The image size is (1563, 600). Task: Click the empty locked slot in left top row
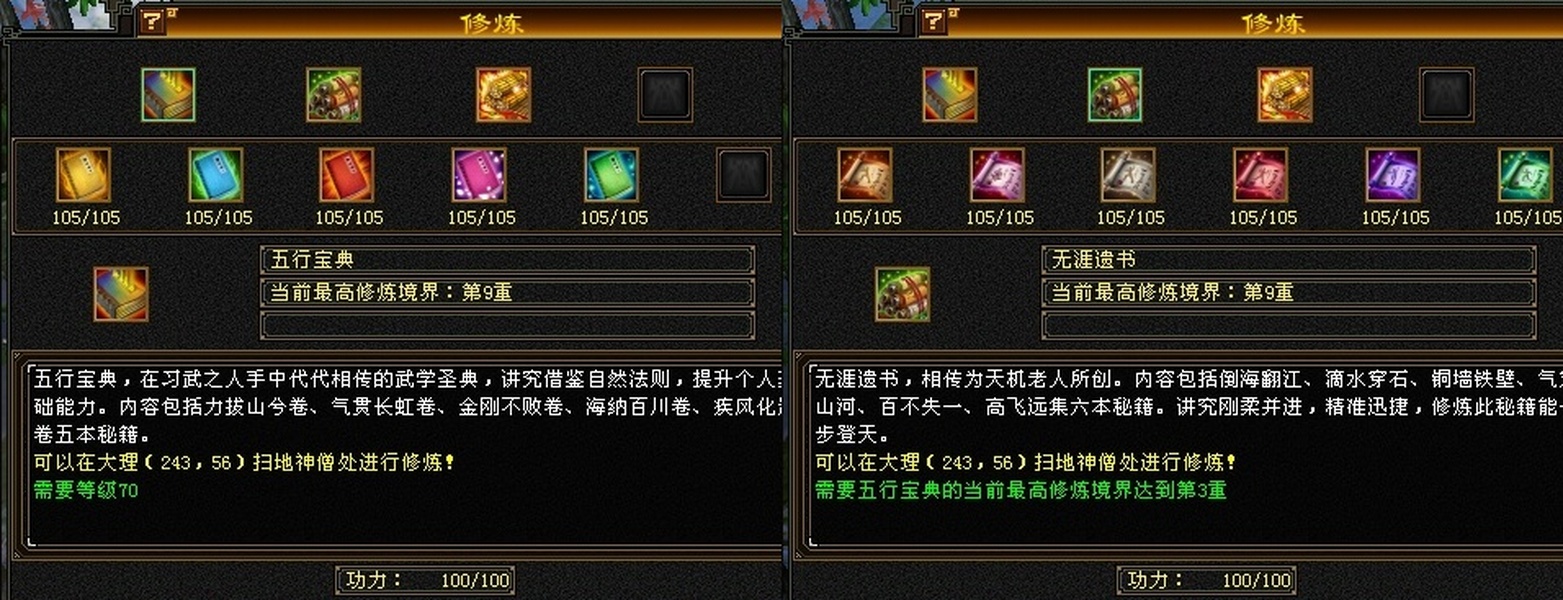[665, 95]
